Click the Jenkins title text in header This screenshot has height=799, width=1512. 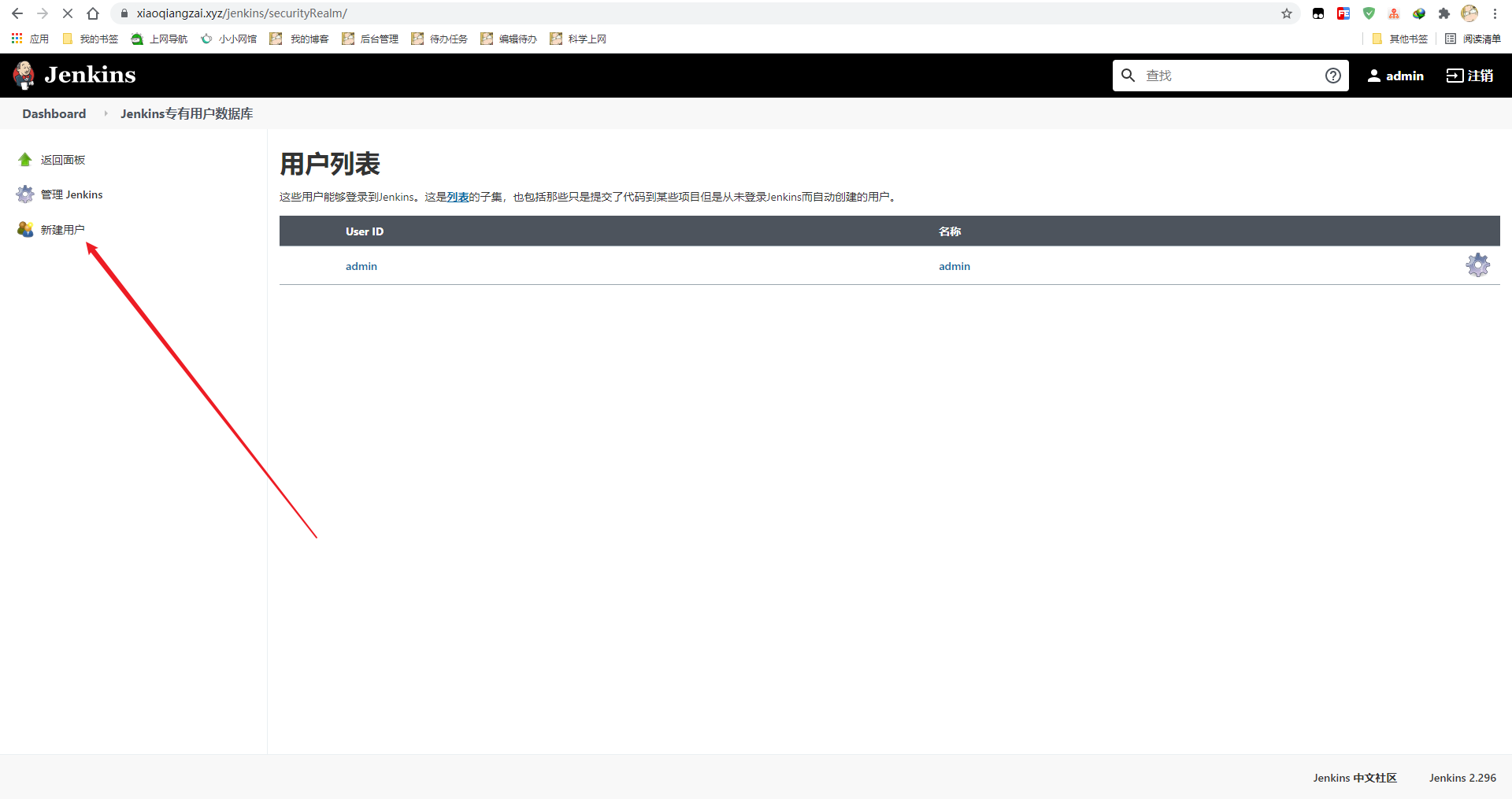(x=90, y=75)
